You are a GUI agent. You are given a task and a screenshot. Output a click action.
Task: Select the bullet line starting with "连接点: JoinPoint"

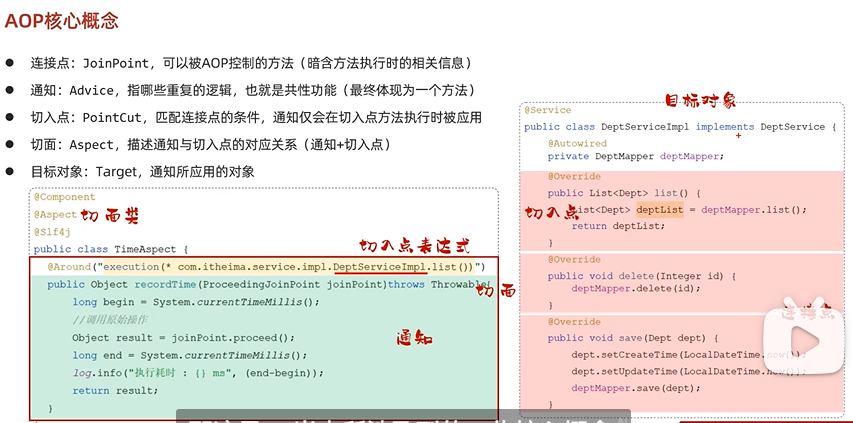[x=251, y=63]
